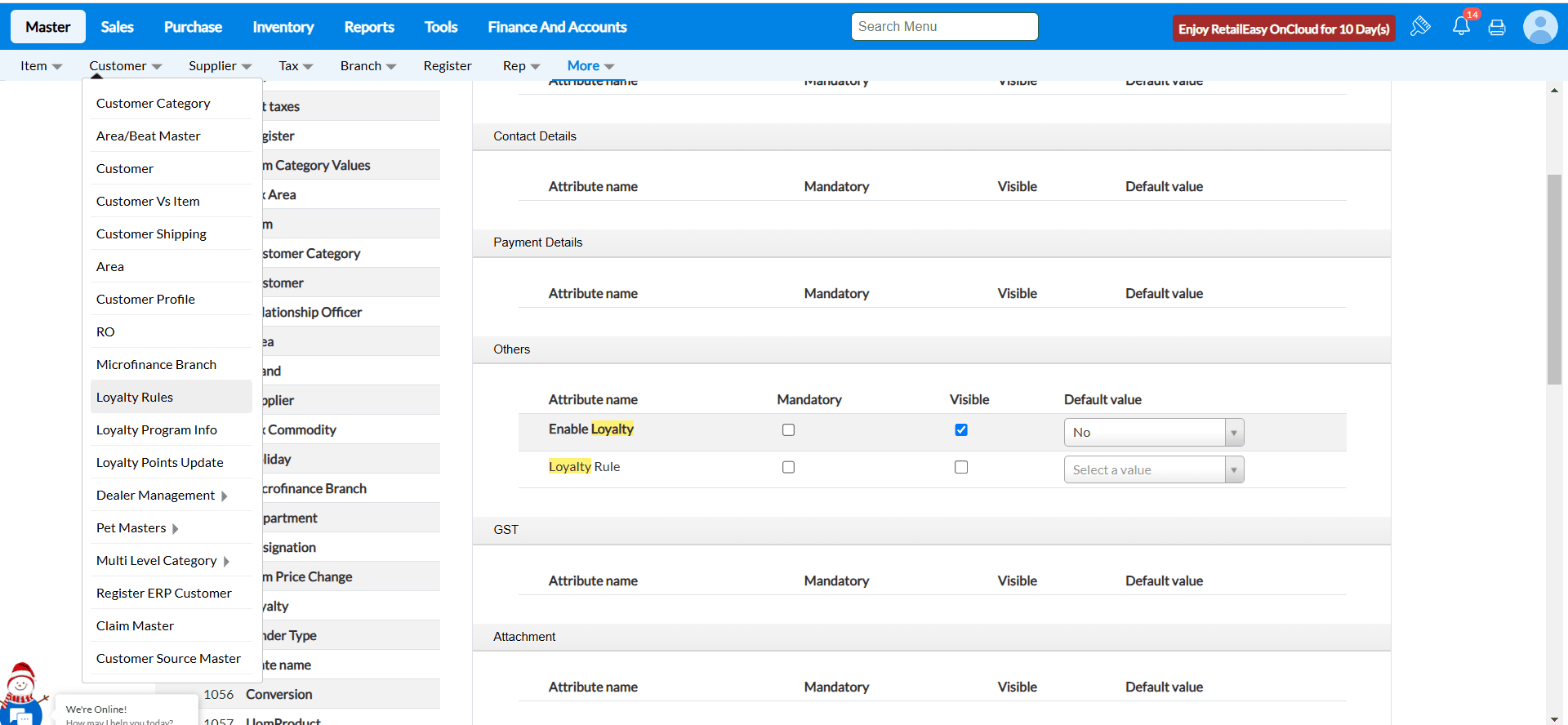Screen dimensions: 1568x725
Task: Open the Register link
Action: click(447, 66)
